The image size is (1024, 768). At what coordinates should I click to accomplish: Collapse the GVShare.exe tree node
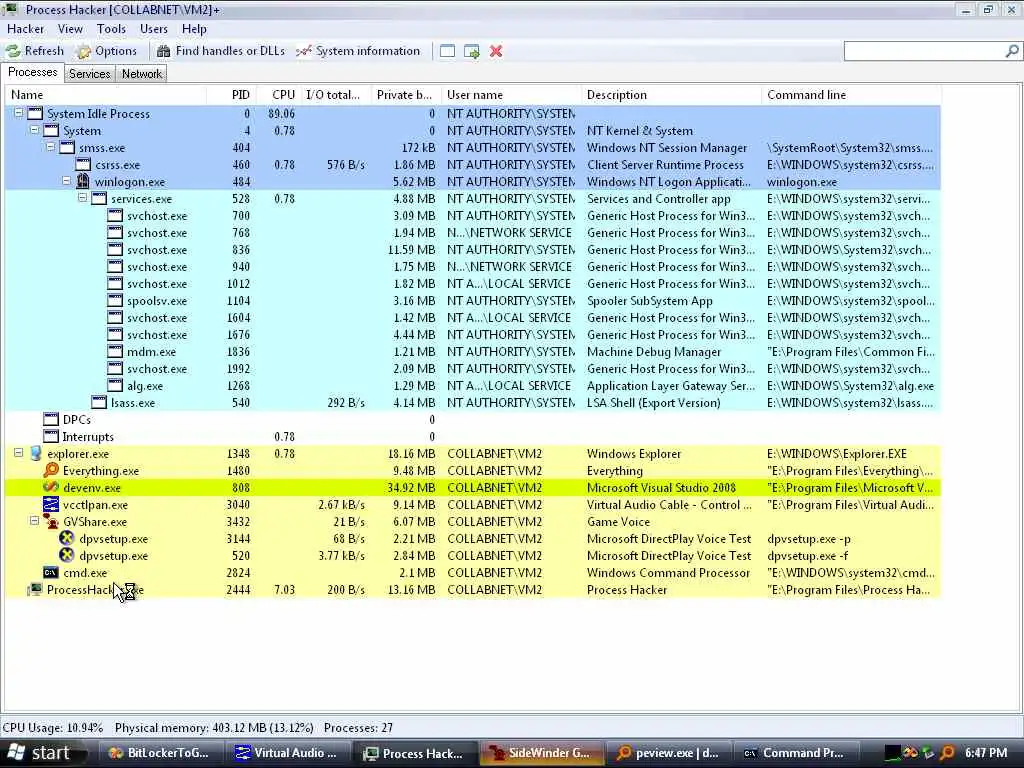click(x=35, y=520)
